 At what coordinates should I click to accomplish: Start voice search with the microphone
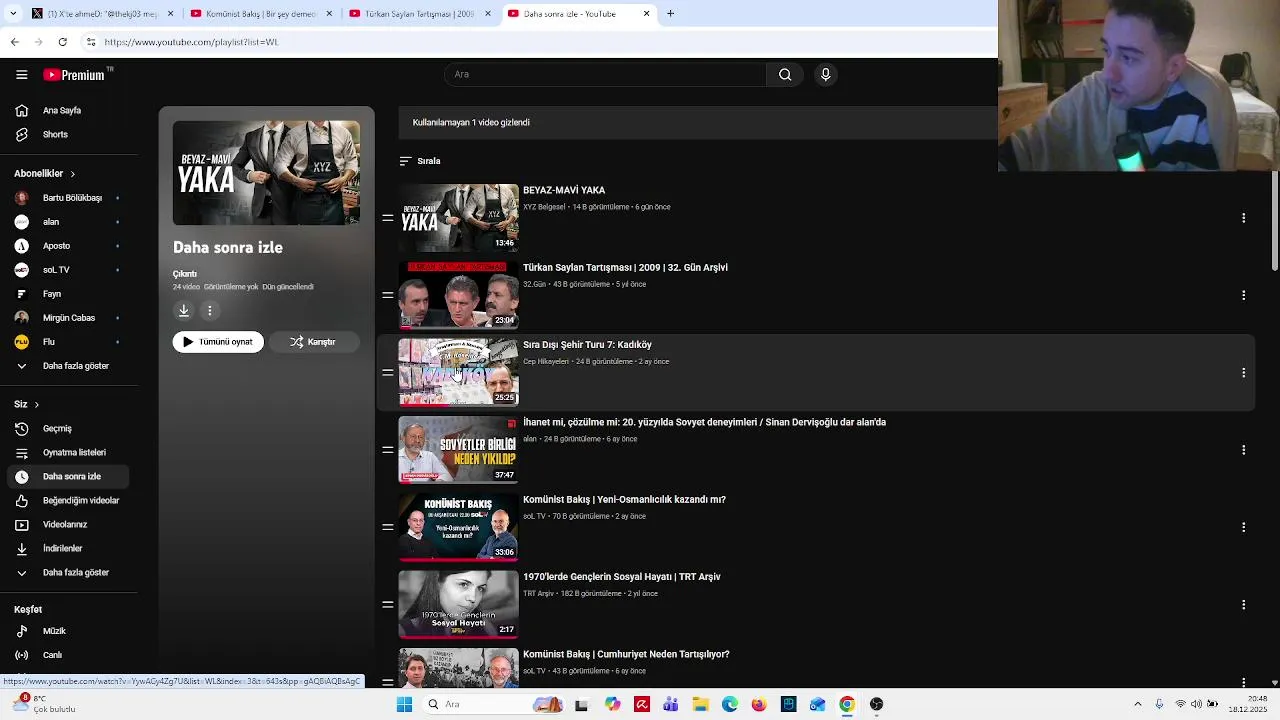click(x=825, y=74)
